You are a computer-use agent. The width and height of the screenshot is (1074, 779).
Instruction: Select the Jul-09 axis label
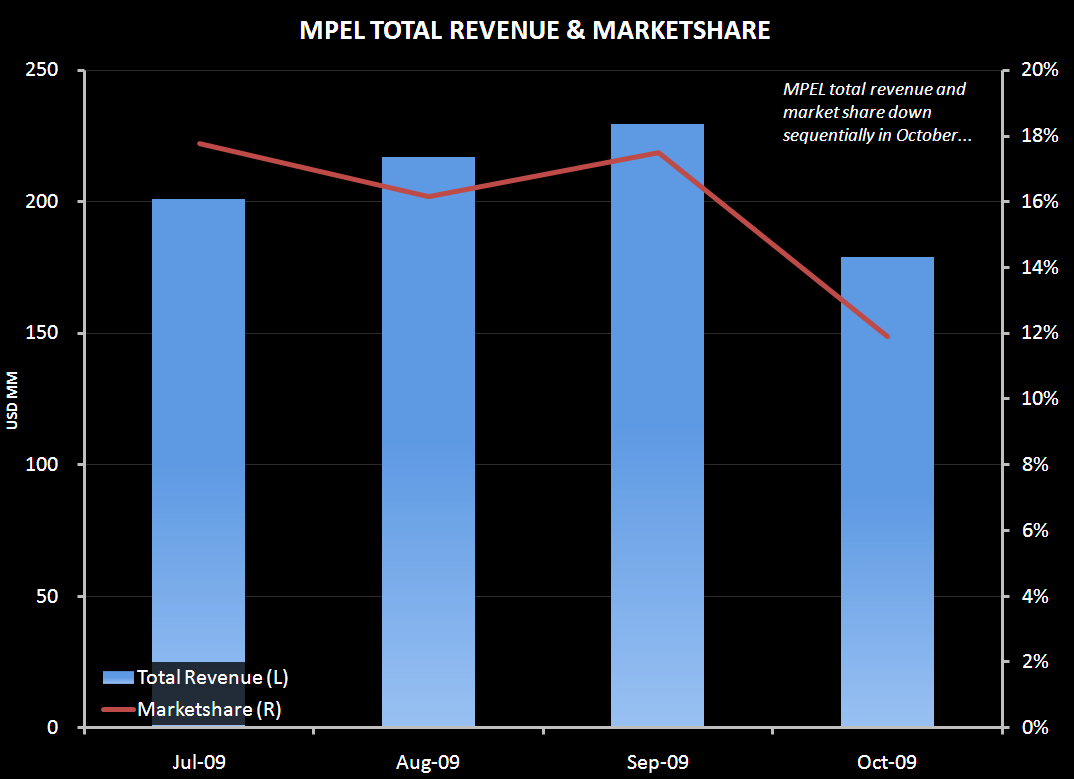(x=200, y=762)
